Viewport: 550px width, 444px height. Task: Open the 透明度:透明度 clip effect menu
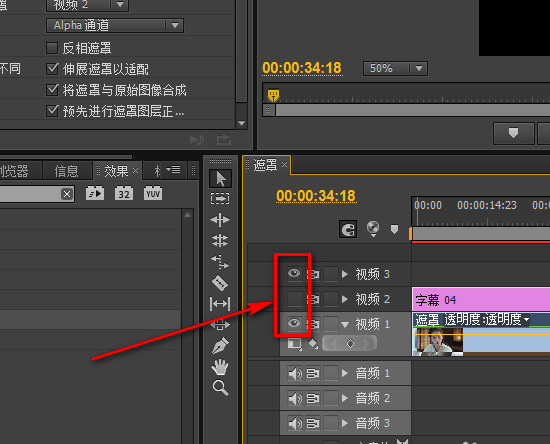(x=487, y=319)
